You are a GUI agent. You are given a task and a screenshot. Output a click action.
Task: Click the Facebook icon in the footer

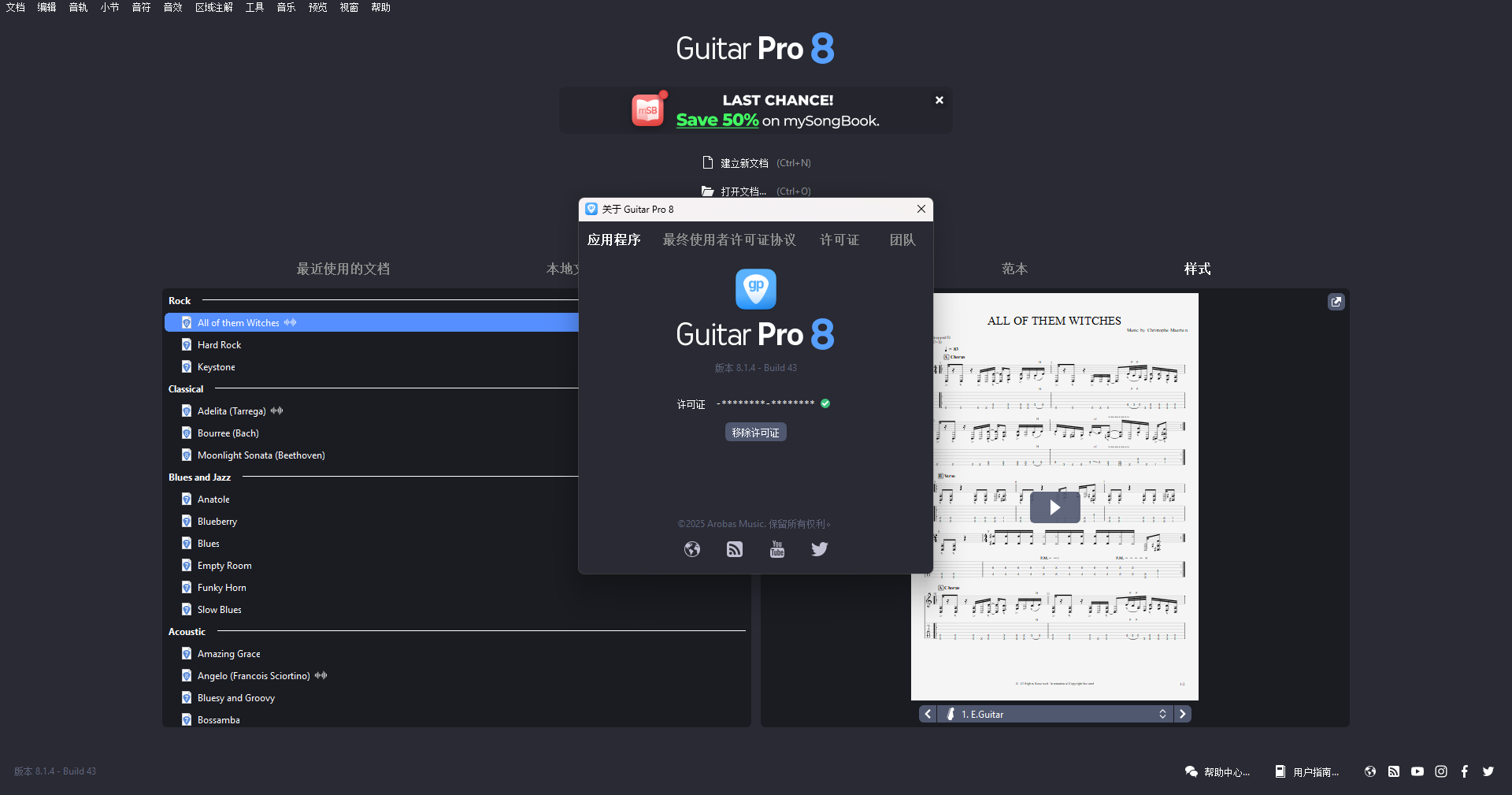click(1464, 771)
